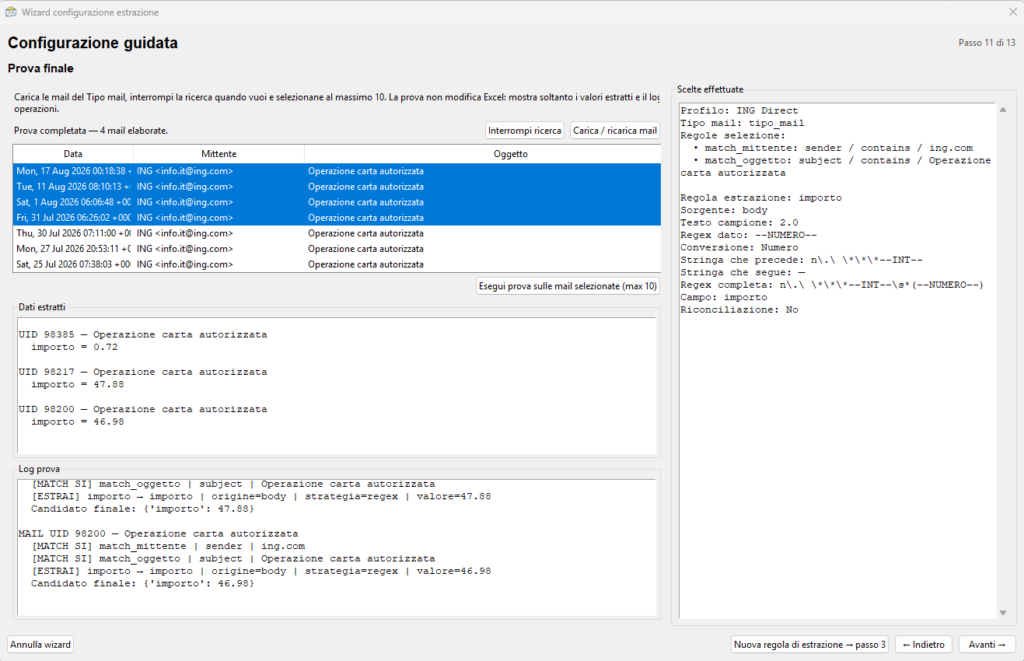Click 'Conversione: Numero' text

(739, 248)
